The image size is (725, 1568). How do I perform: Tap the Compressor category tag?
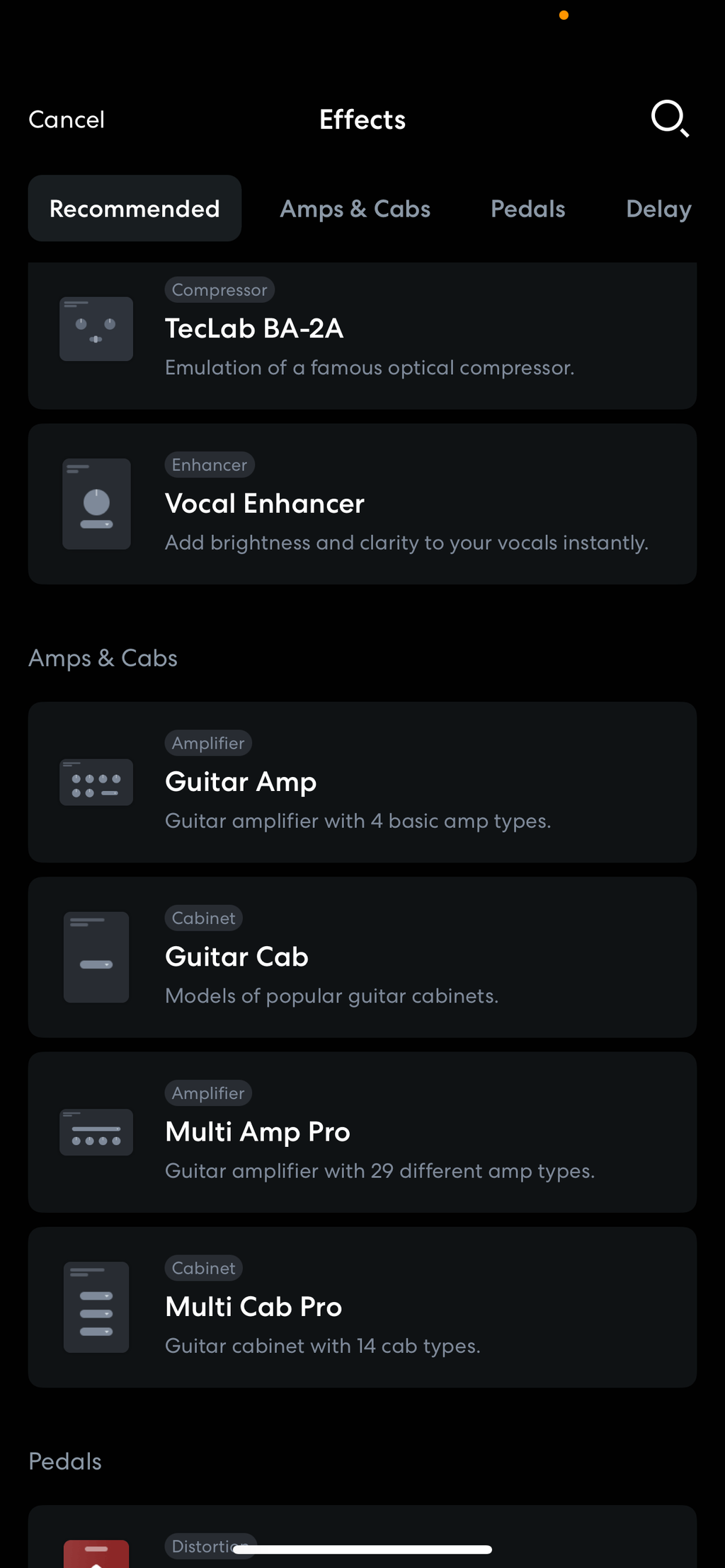click(219, 289)
